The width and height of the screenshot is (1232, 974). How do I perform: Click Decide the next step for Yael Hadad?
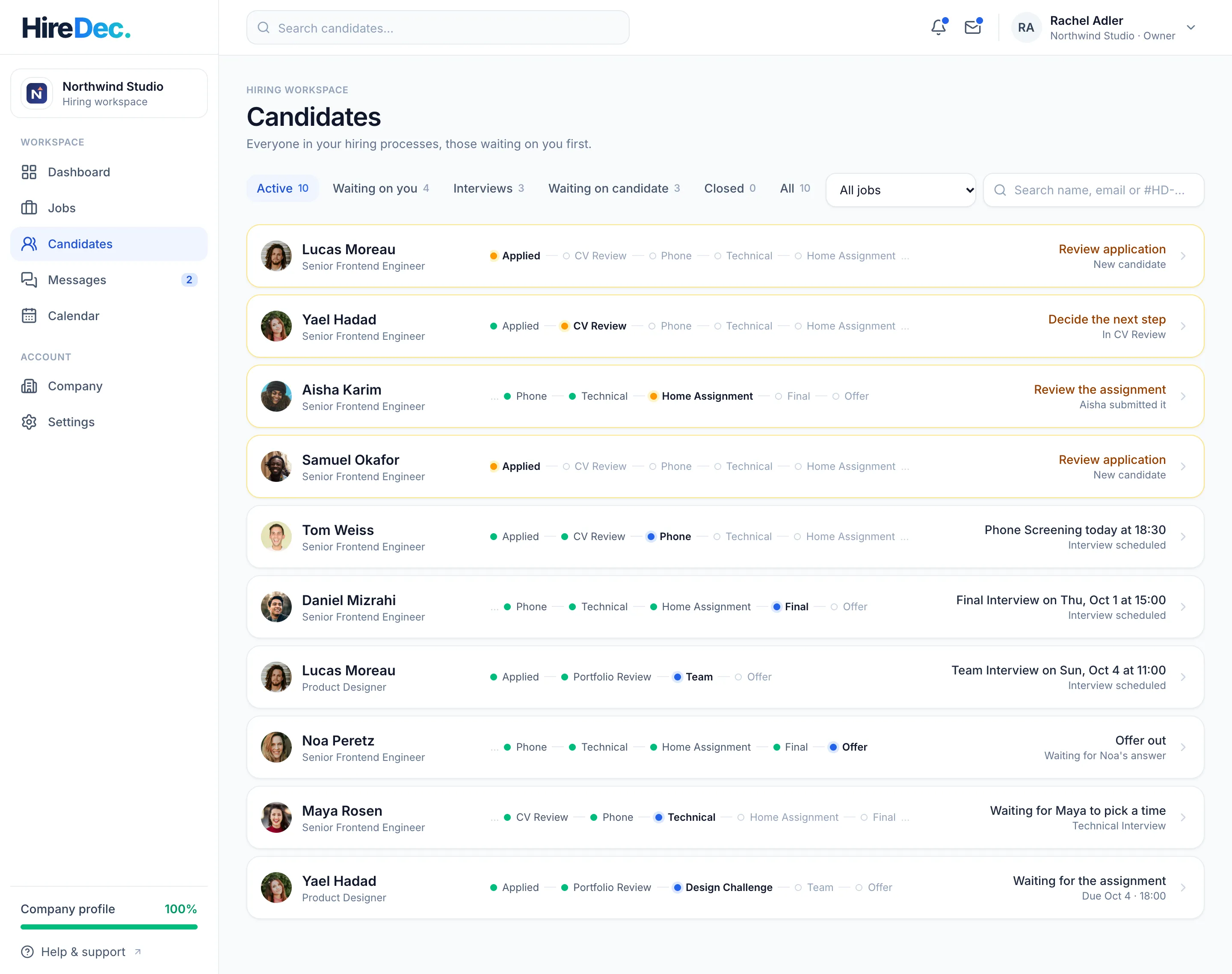pos(1107,319)
